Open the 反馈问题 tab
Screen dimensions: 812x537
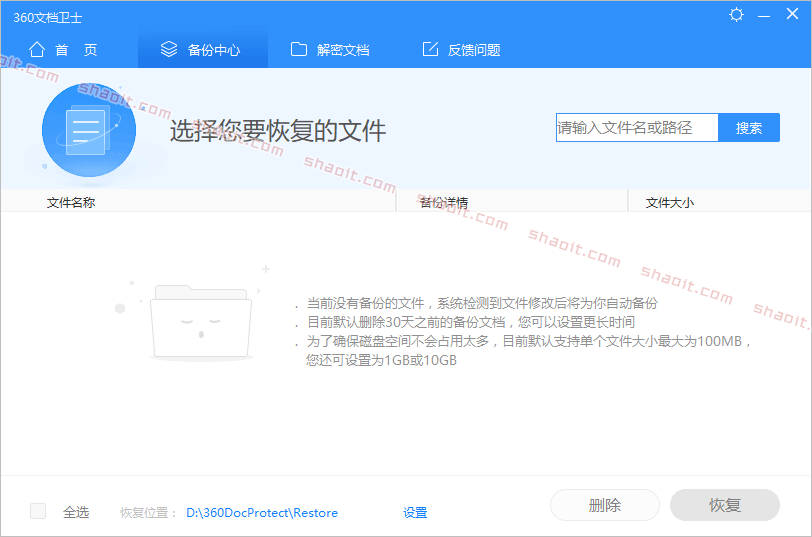point(461,50)
